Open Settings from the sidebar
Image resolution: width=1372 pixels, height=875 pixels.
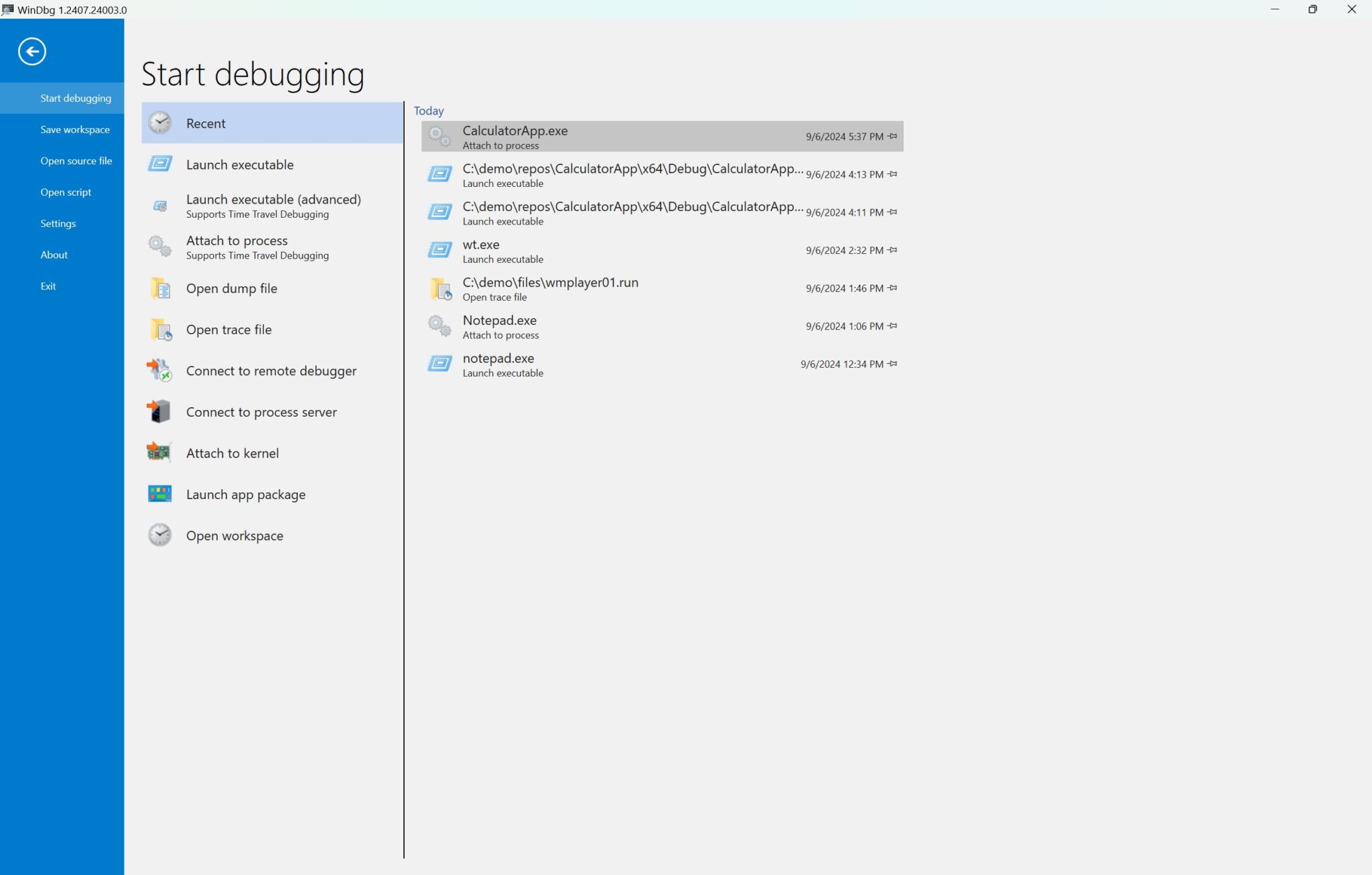coord(58,223)
